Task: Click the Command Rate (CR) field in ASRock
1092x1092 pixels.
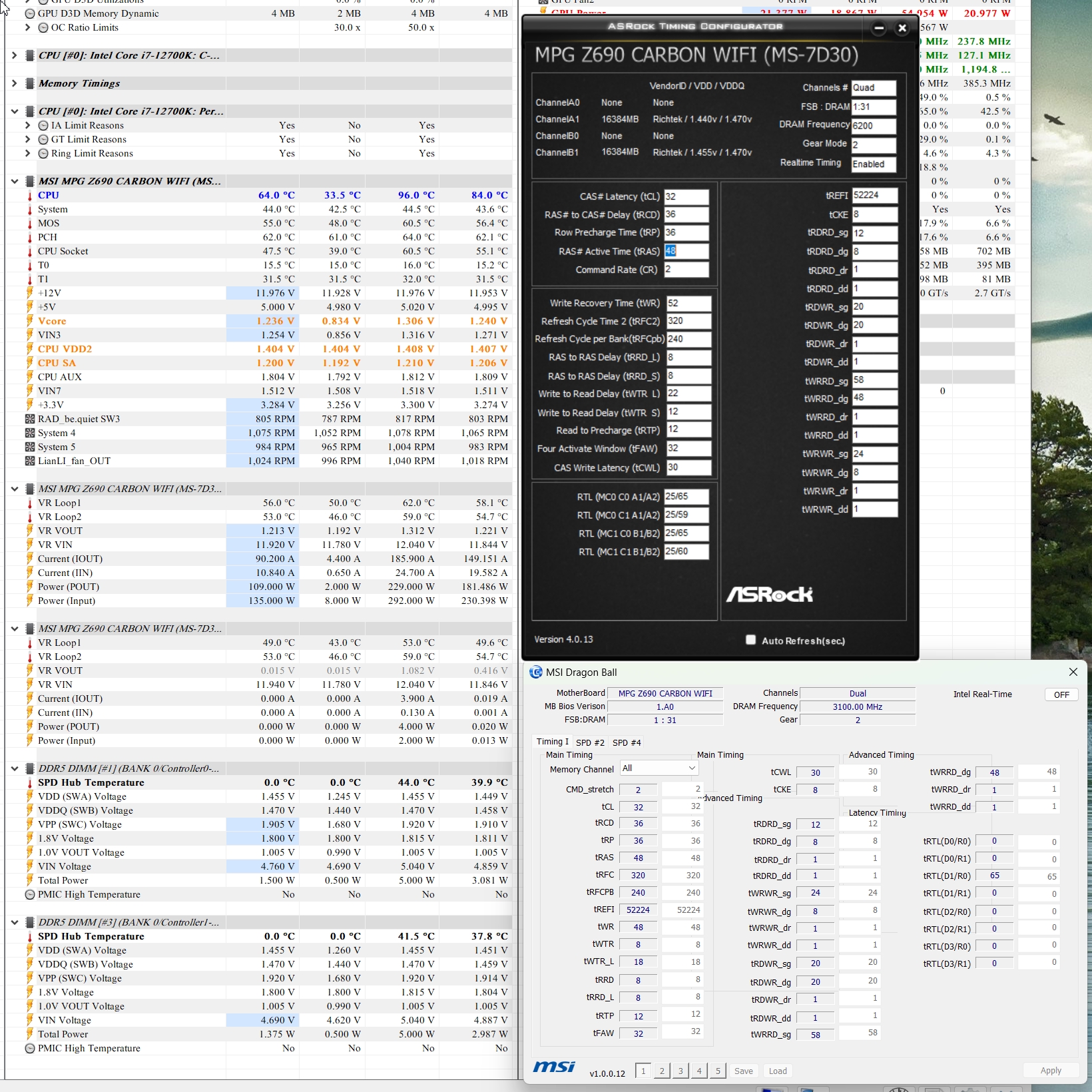Action: coord(686,270)
